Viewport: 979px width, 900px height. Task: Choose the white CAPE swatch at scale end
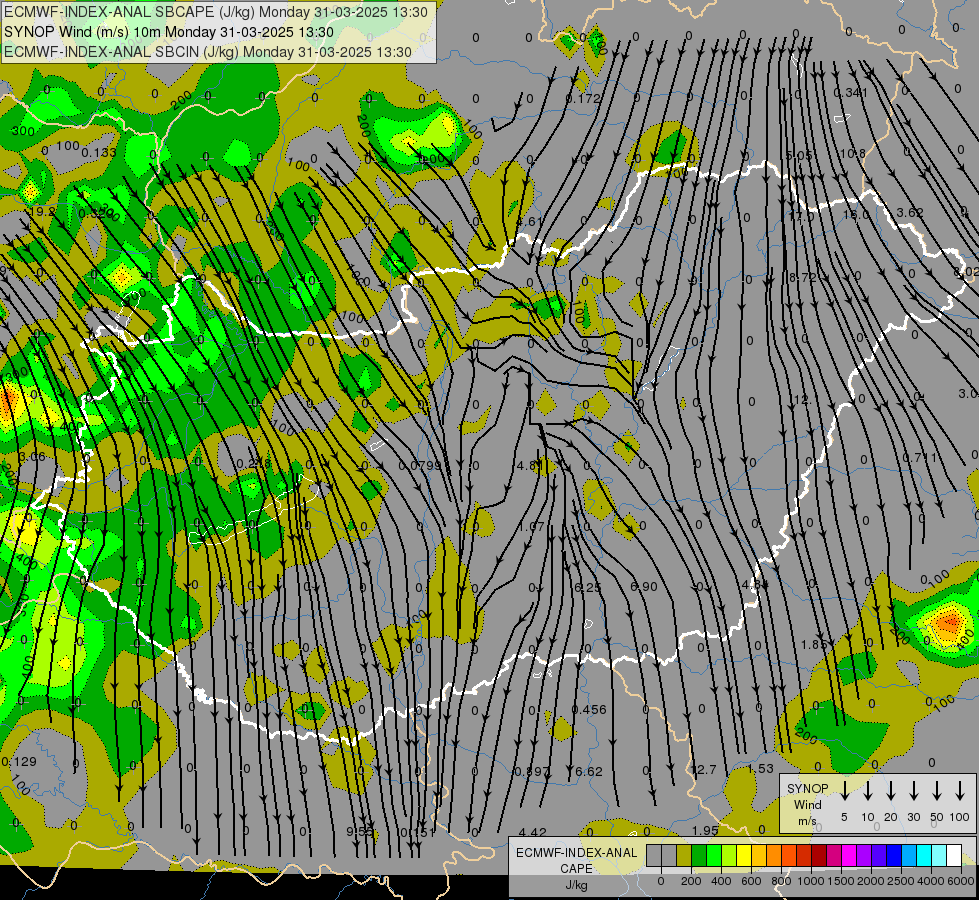point(953,855)
